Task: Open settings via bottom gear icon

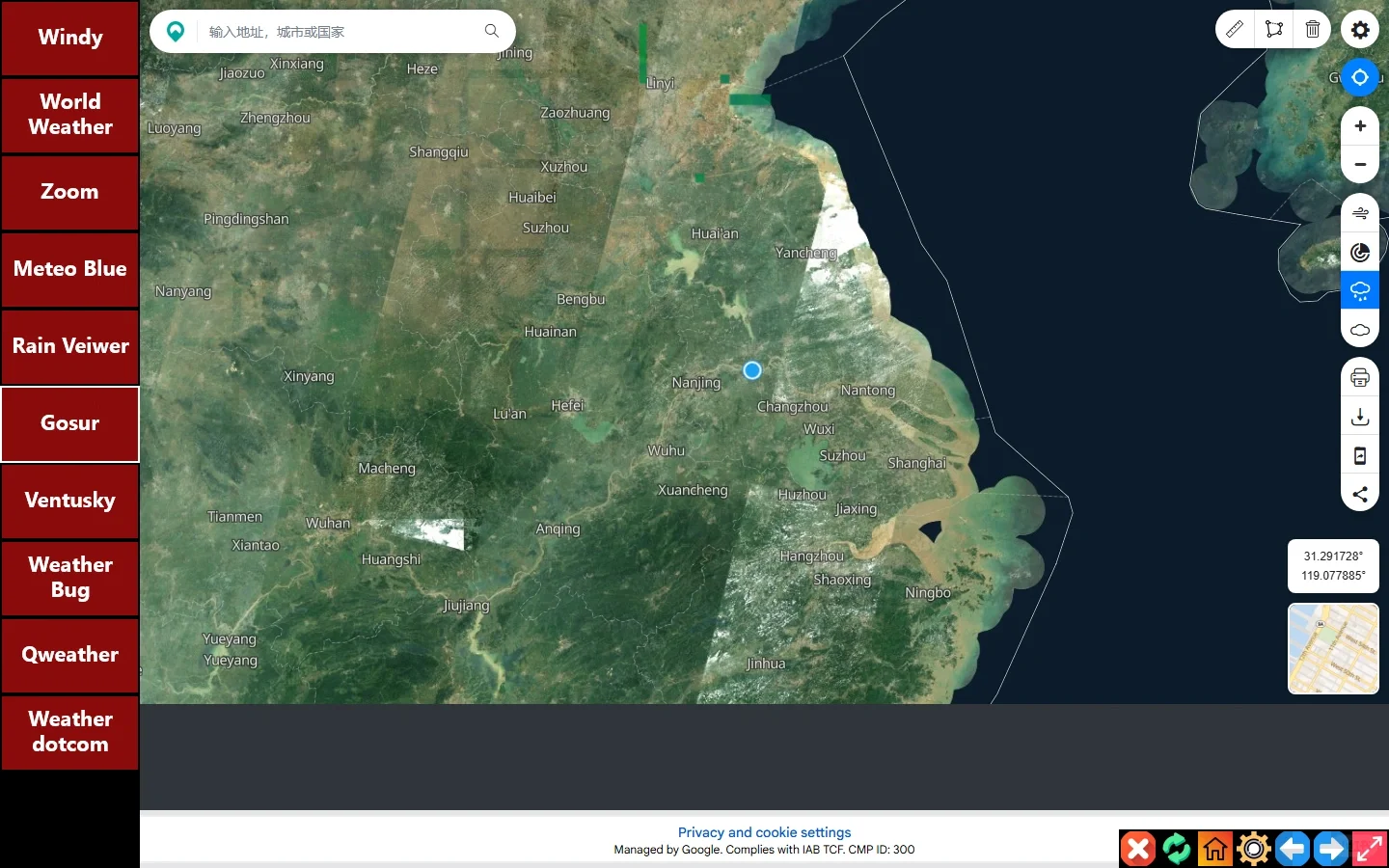Action: 1254,849
